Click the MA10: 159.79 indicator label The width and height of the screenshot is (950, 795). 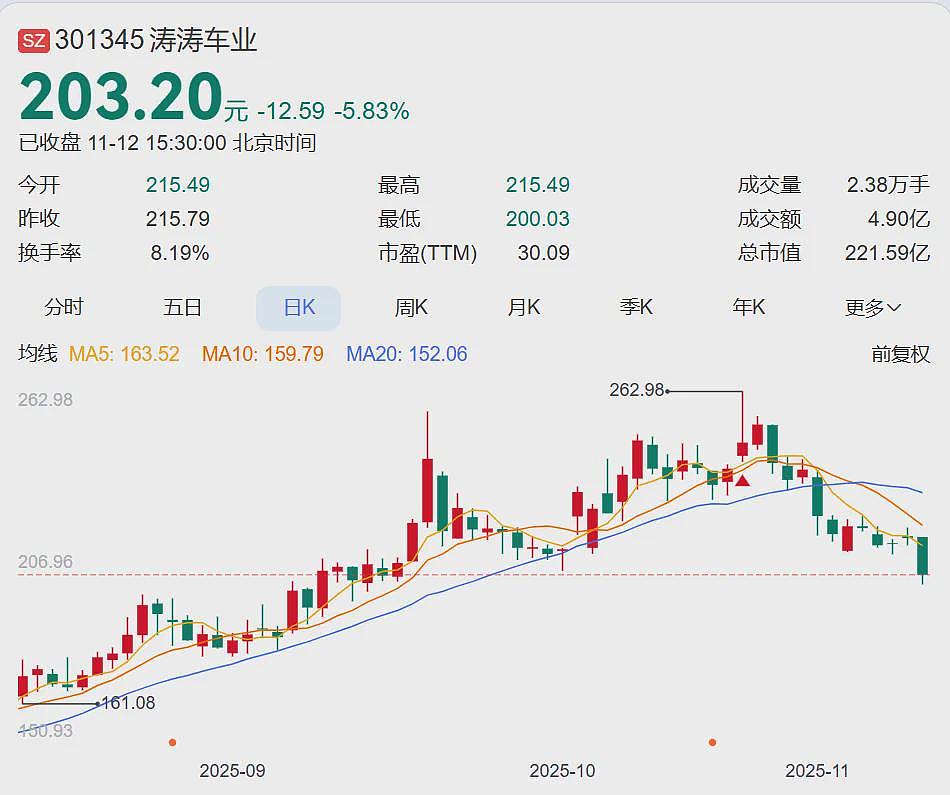pos(263,354)
